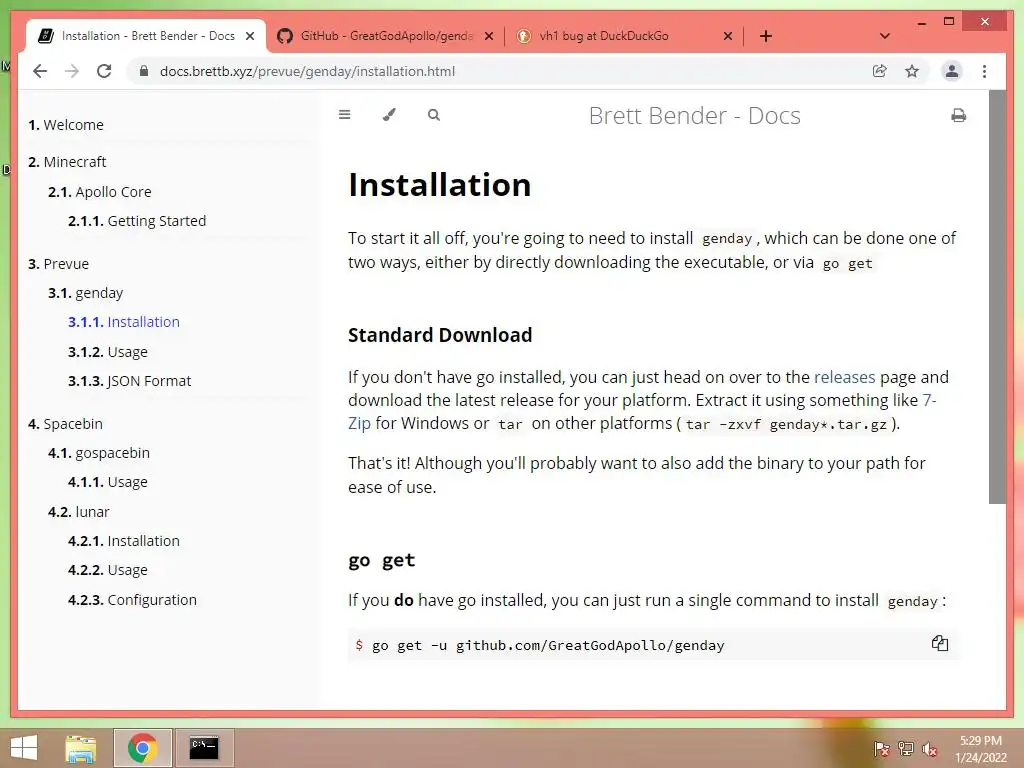Open the 4.2.1 Installation page

point(123,541)
